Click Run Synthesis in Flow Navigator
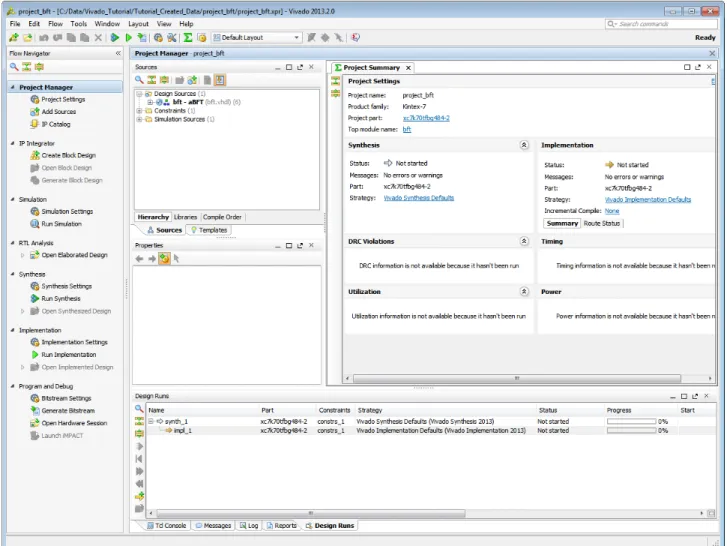The width and height of the screenshot is (727, 546). [x=61, y=298]
